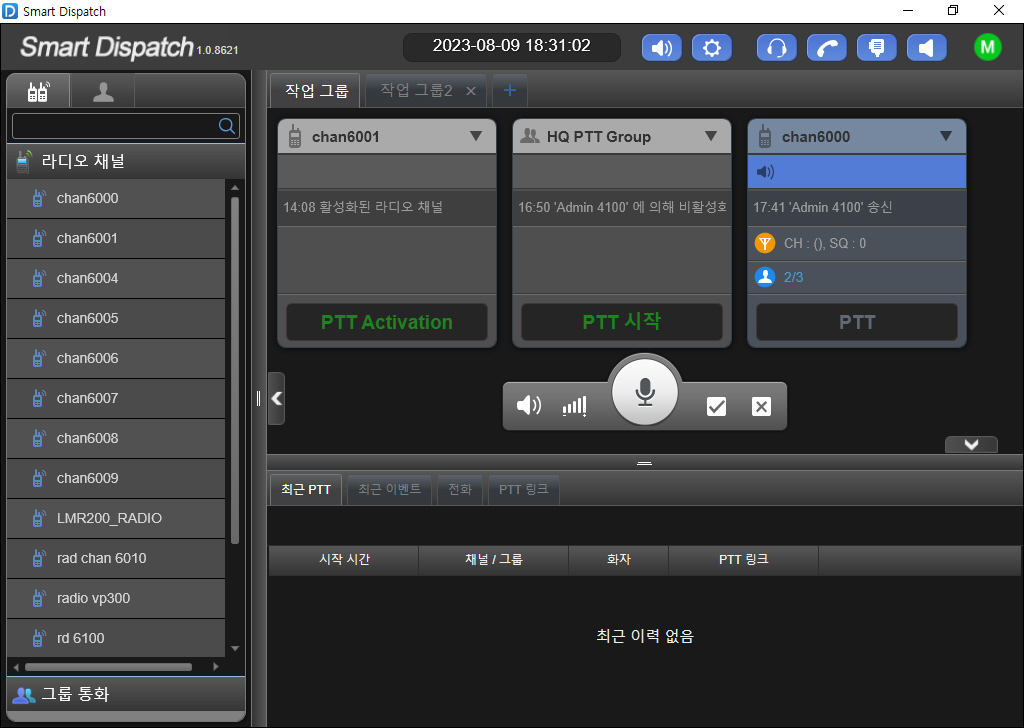This screenshot has width=1024, height=728.
Task: Toggle the select-all checkmark in control bar
Action: point(716,406)
